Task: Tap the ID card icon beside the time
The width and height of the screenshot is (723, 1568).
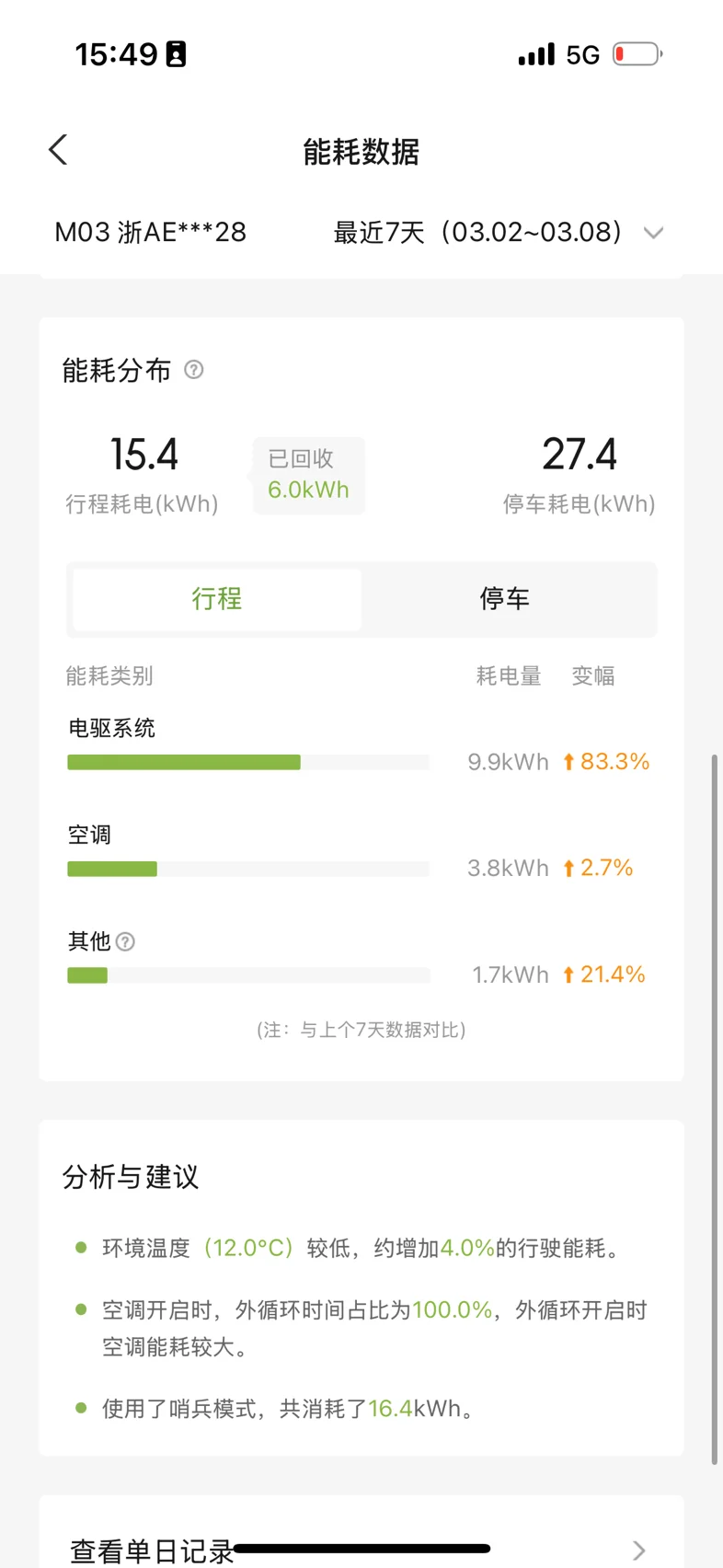Action: tap(176, 54)
